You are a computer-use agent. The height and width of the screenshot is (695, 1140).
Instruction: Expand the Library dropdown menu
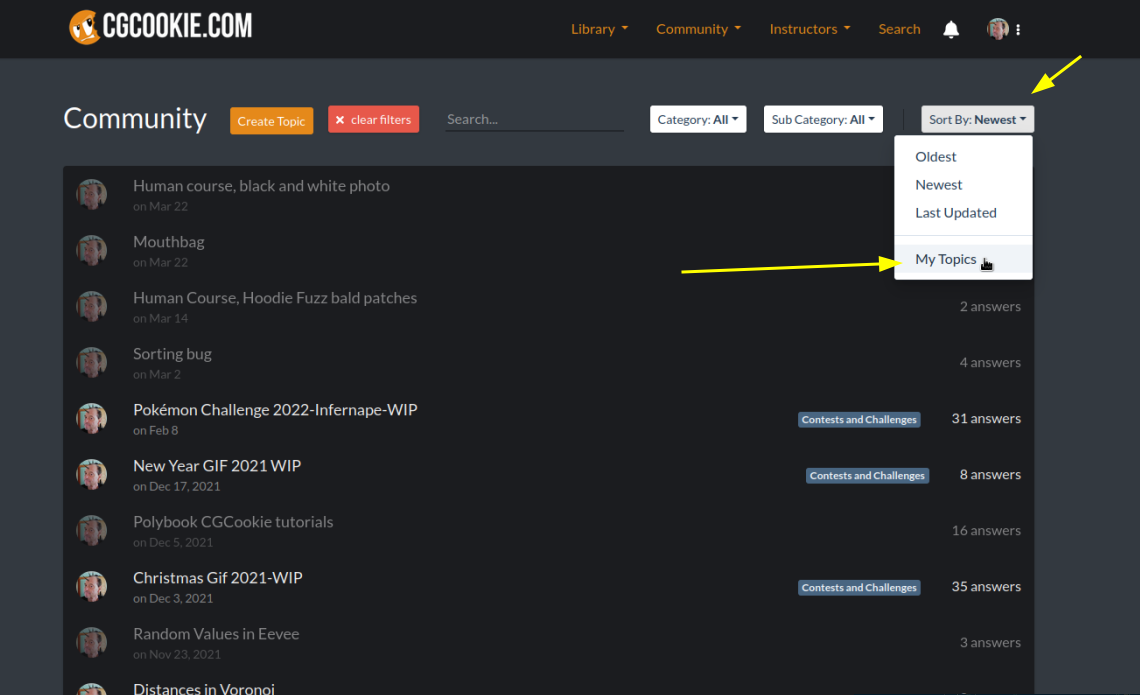[599, 29]
